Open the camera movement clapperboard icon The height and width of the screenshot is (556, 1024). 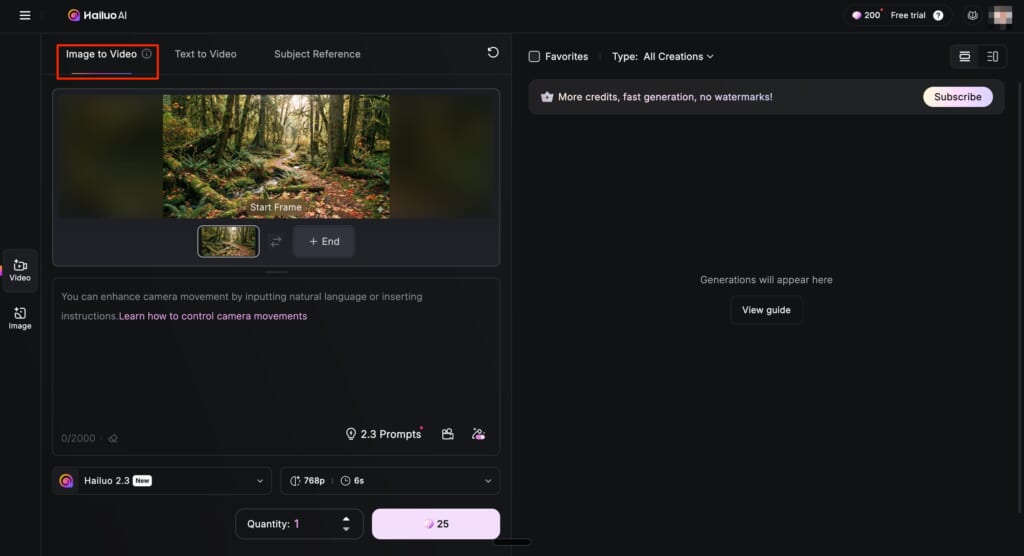(447, 434)
